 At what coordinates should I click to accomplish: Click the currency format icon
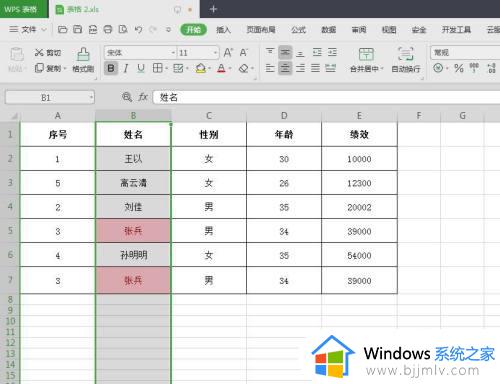pyautogui.click(x=438, y=68)
